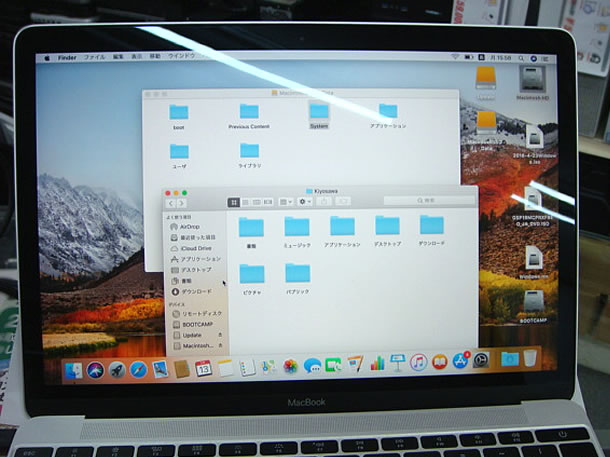Open Numbers chart icon in Dock
The height and width of the screenshot is (457, 610).
[x=377, y=364]
